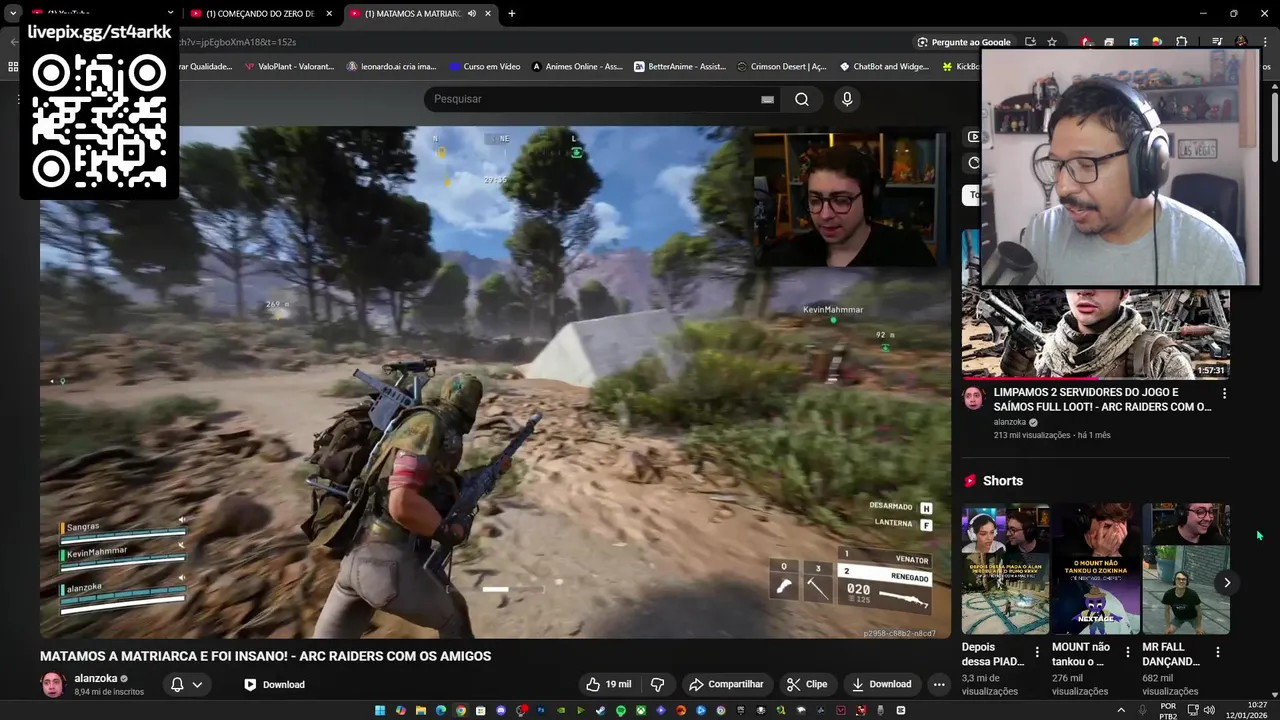
Task: Open the install/share icon in address bar
Action: pyautogui.click(x=1030, y=42)
